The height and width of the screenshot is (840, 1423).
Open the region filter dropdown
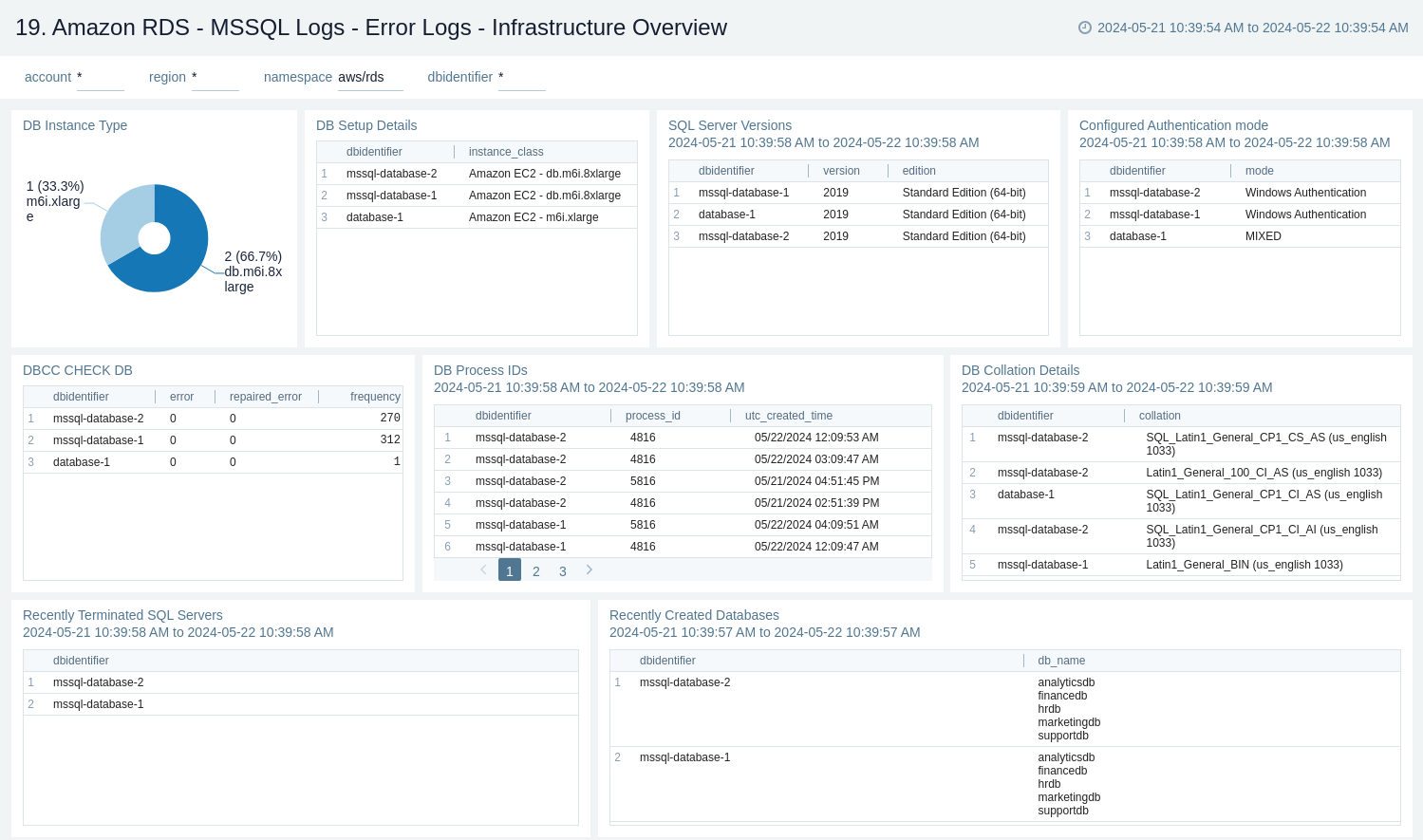pyautogui.click(x=215, y=77)
